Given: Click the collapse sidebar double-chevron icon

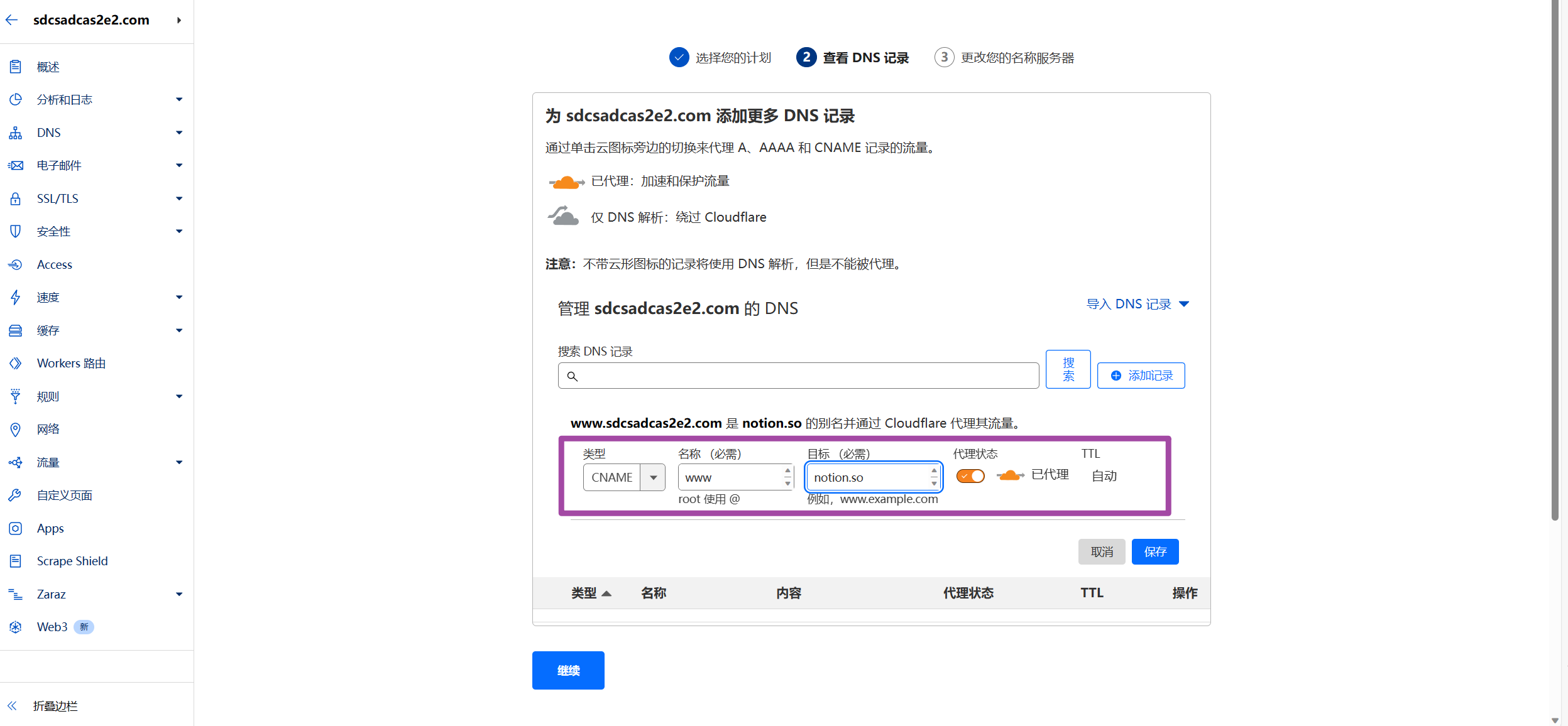Looking at the screenshot, I should pyautogui.click(x=12, y=706).
